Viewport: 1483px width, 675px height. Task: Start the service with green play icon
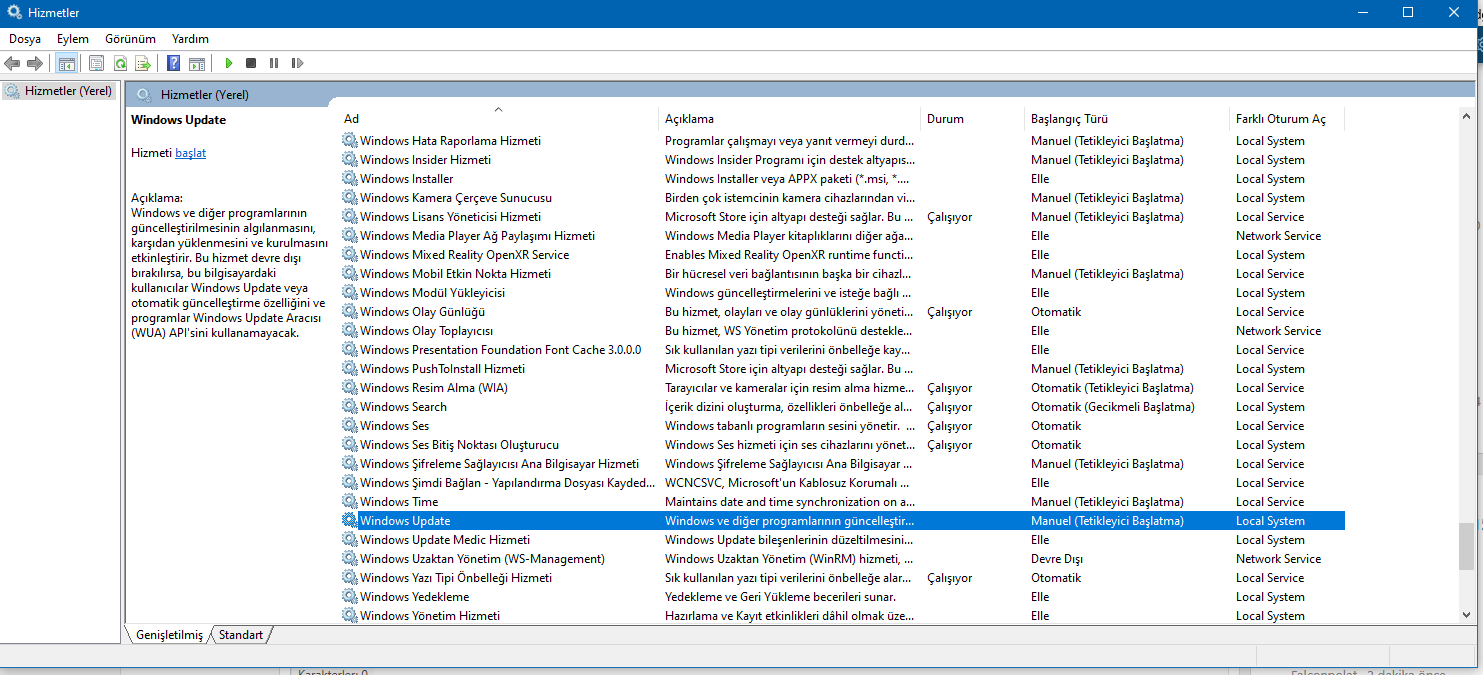[x=229, y=63]
